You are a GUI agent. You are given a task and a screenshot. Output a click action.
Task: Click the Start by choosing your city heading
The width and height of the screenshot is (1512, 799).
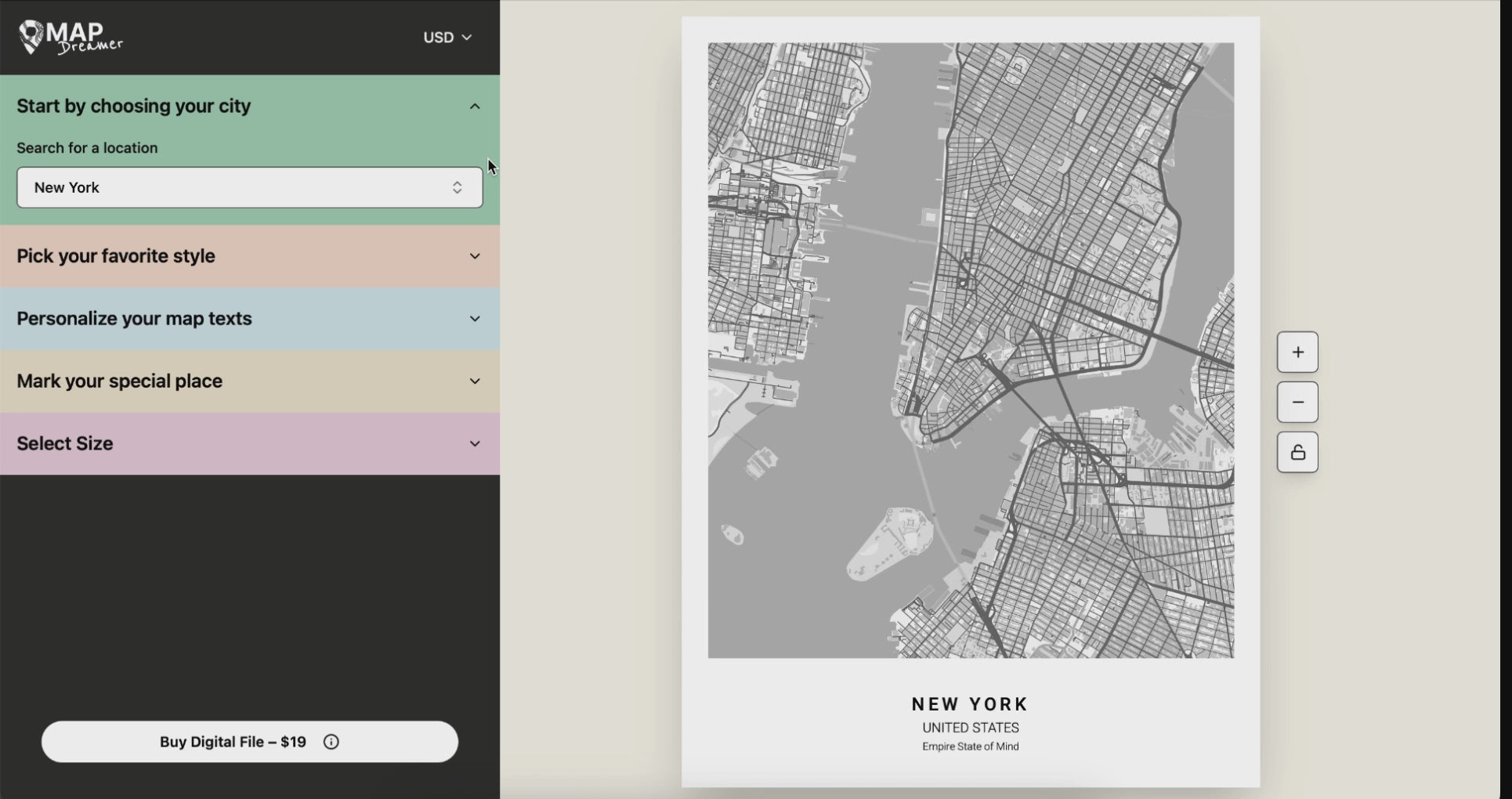coord(134,107)
